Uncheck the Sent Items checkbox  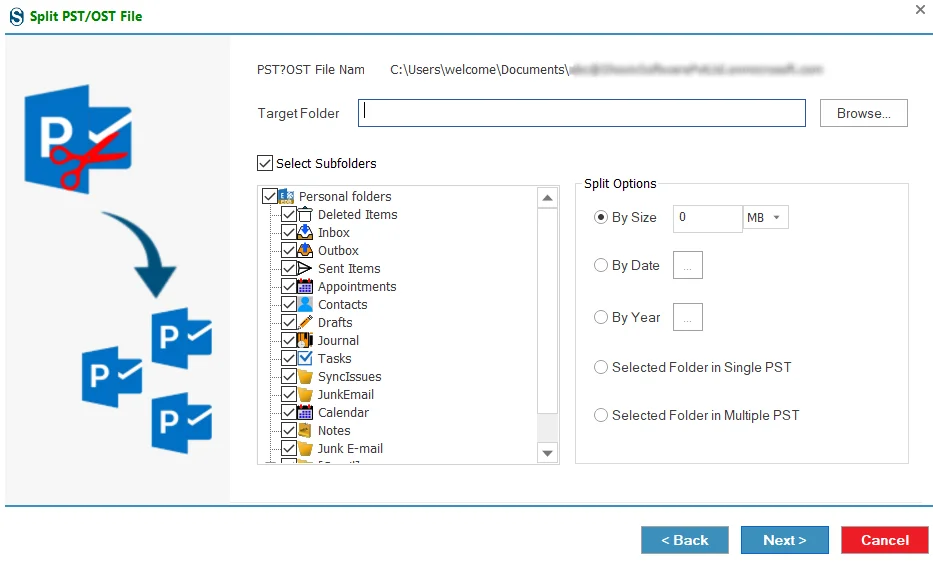pyautogui.click(x=289, y=268)
